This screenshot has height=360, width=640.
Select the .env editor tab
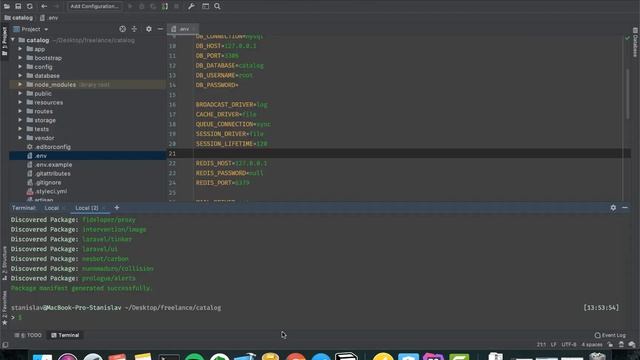click(182, 29)
